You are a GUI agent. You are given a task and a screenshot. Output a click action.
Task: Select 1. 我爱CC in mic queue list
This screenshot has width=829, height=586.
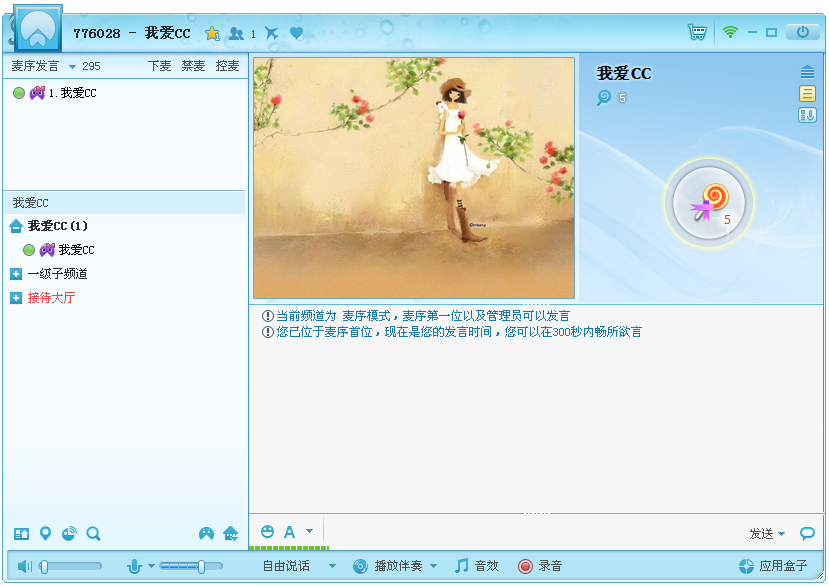pos(72,93)
